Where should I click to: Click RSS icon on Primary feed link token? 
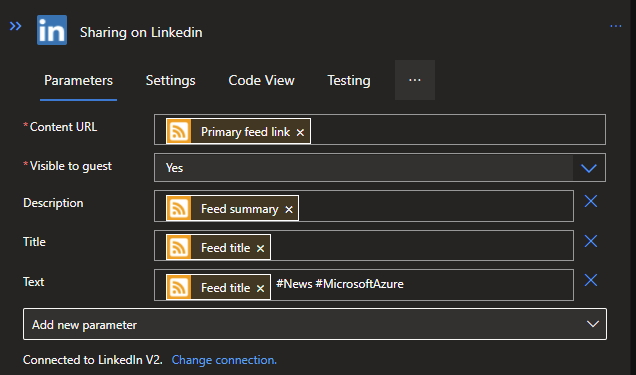pyautogui.click(x=178, y=131)
